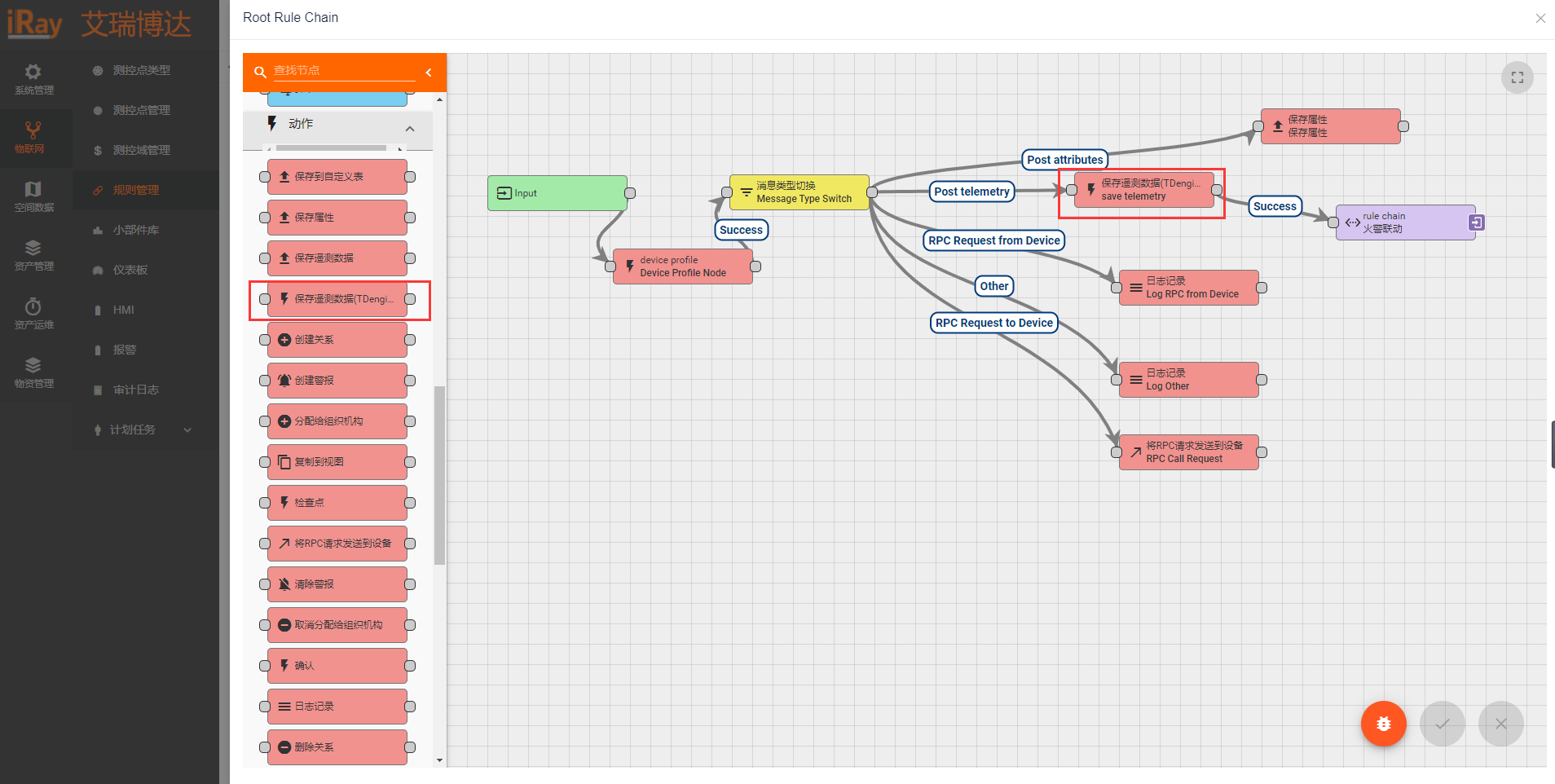Select the 取消分配给组织机构 palette node

point(337,625)
